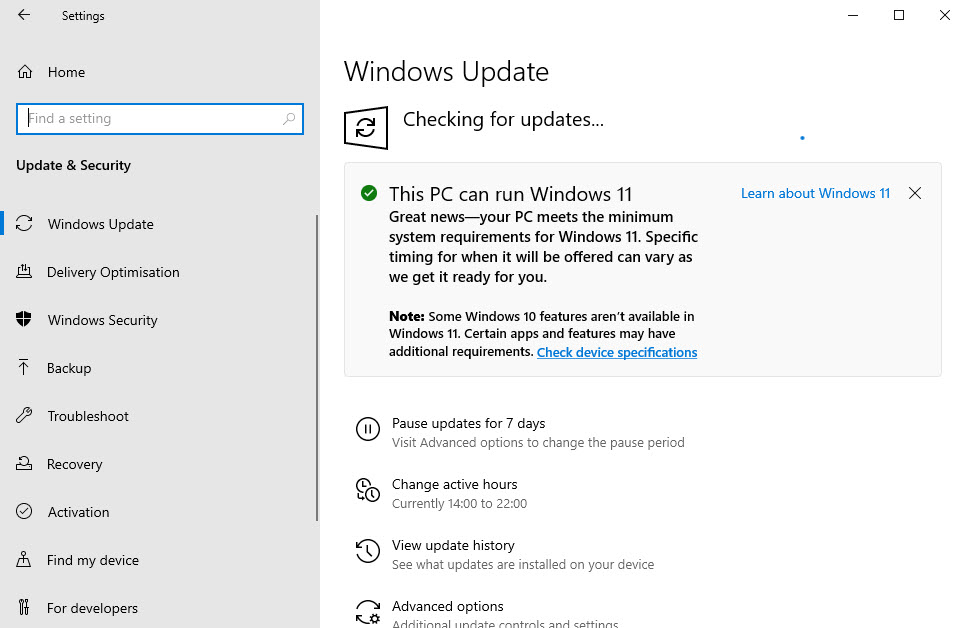Go back using the Settings back arrow
Image resolution: width=966 pixels, height=628 pixels.
(x=24, y=15)
